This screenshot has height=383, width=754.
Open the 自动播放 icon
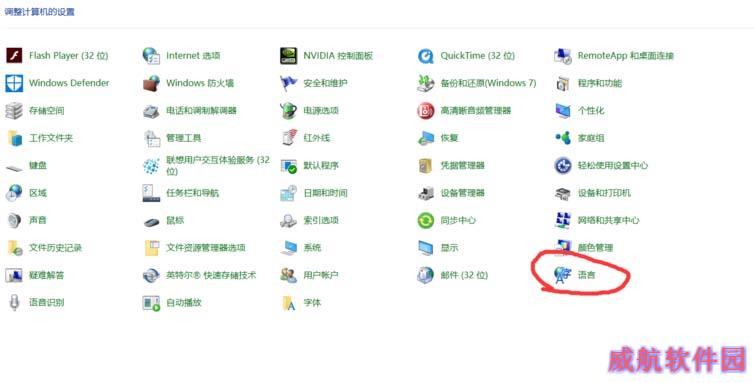[x=151, y=303]
